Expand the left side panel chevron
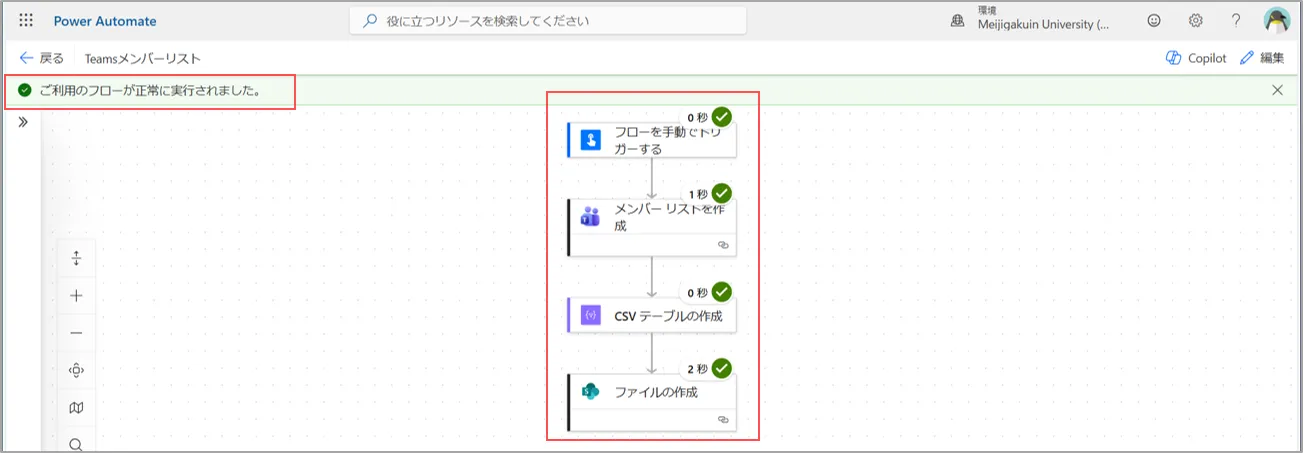The image size is (1303, 453). (x=23, y=122)
